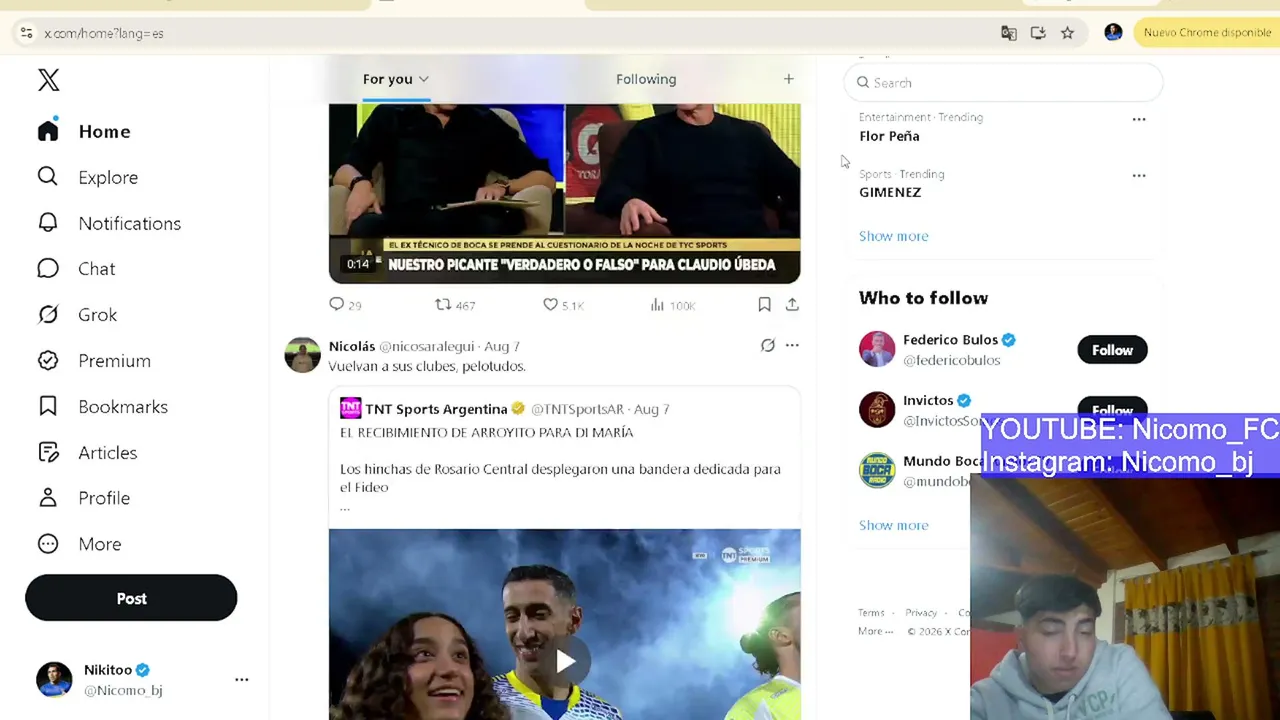Open the Claudio Úbeda video thumbnail
The height and width of the screenshot is (720, 1280).
[x=564, y=193]
